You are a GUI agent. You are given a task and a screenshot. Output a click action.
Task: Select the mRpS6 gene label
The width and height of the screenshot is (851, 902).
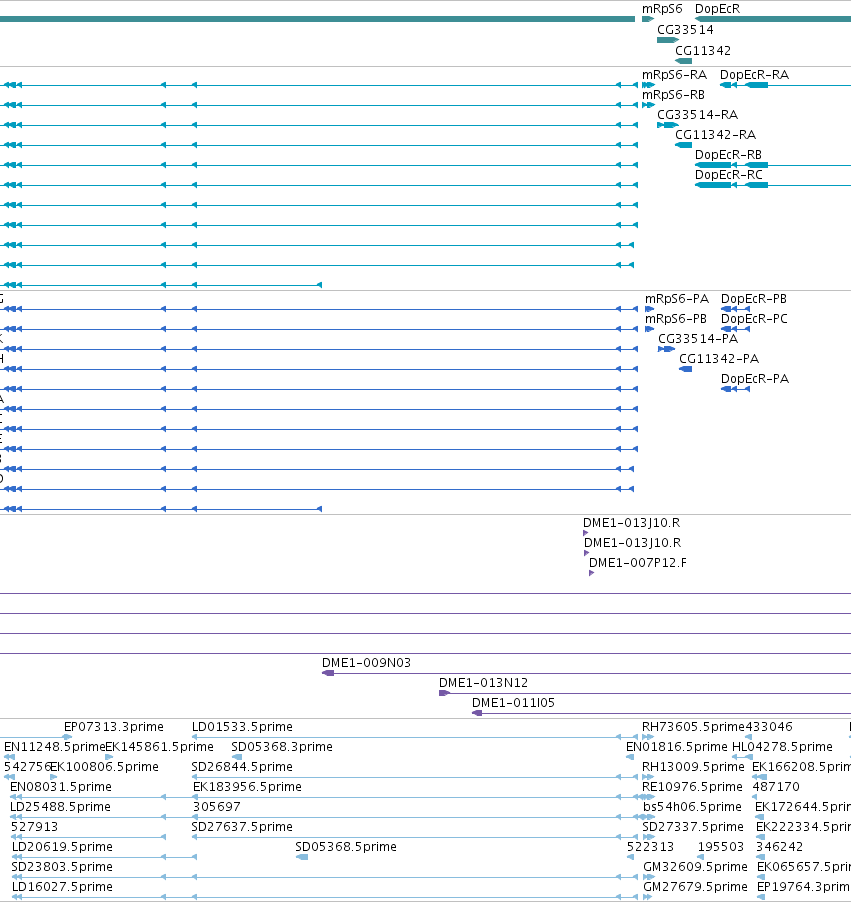[x=662, y=9]
